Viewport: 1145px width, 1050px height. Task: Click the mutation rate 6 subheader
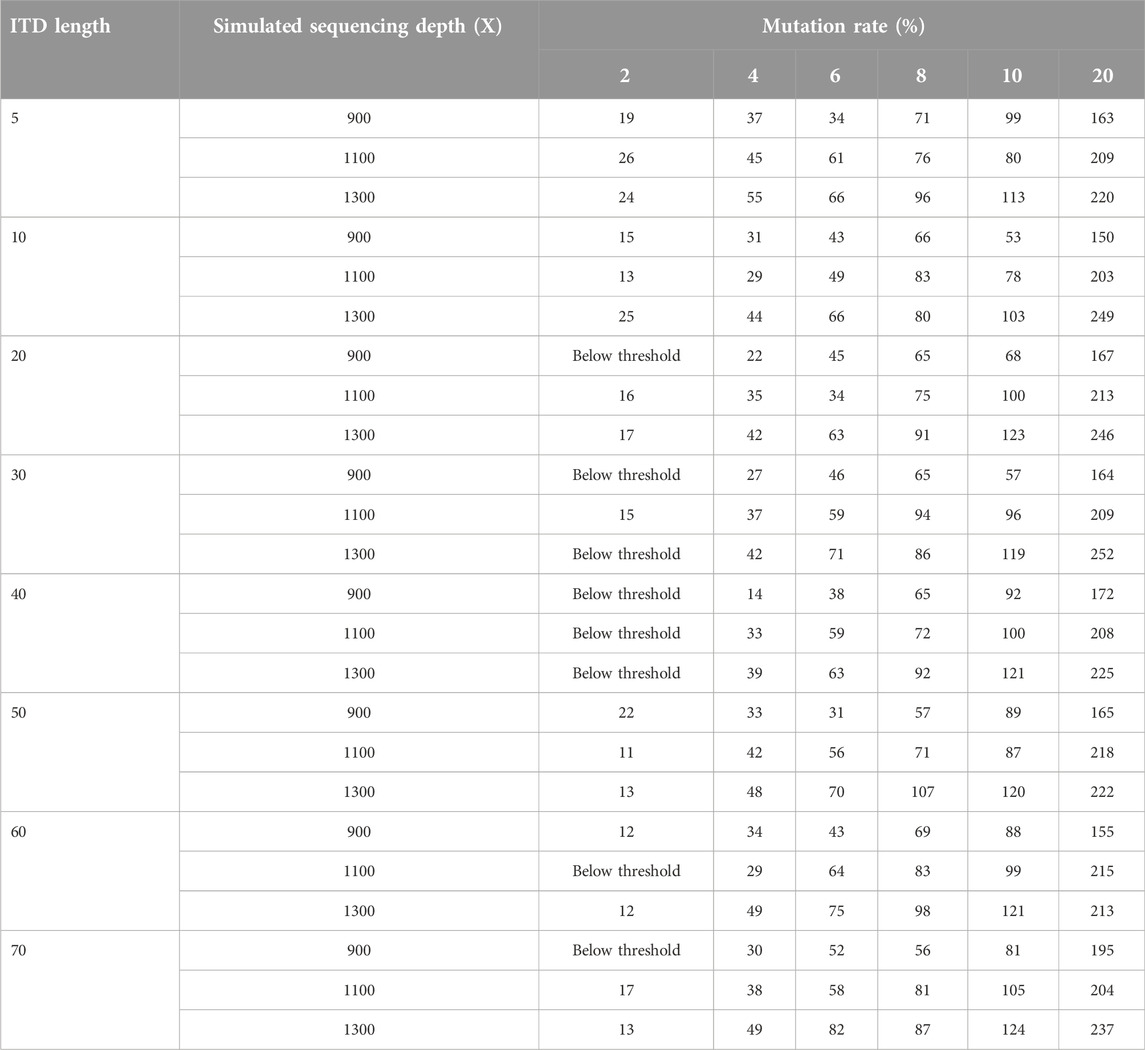pos(835,75)
